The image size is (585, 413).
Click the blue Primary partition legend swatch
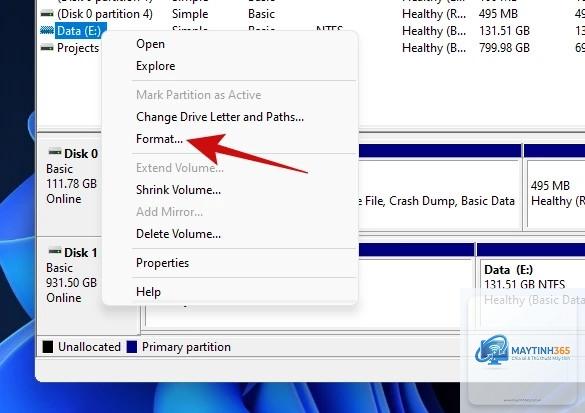(132, 347)
